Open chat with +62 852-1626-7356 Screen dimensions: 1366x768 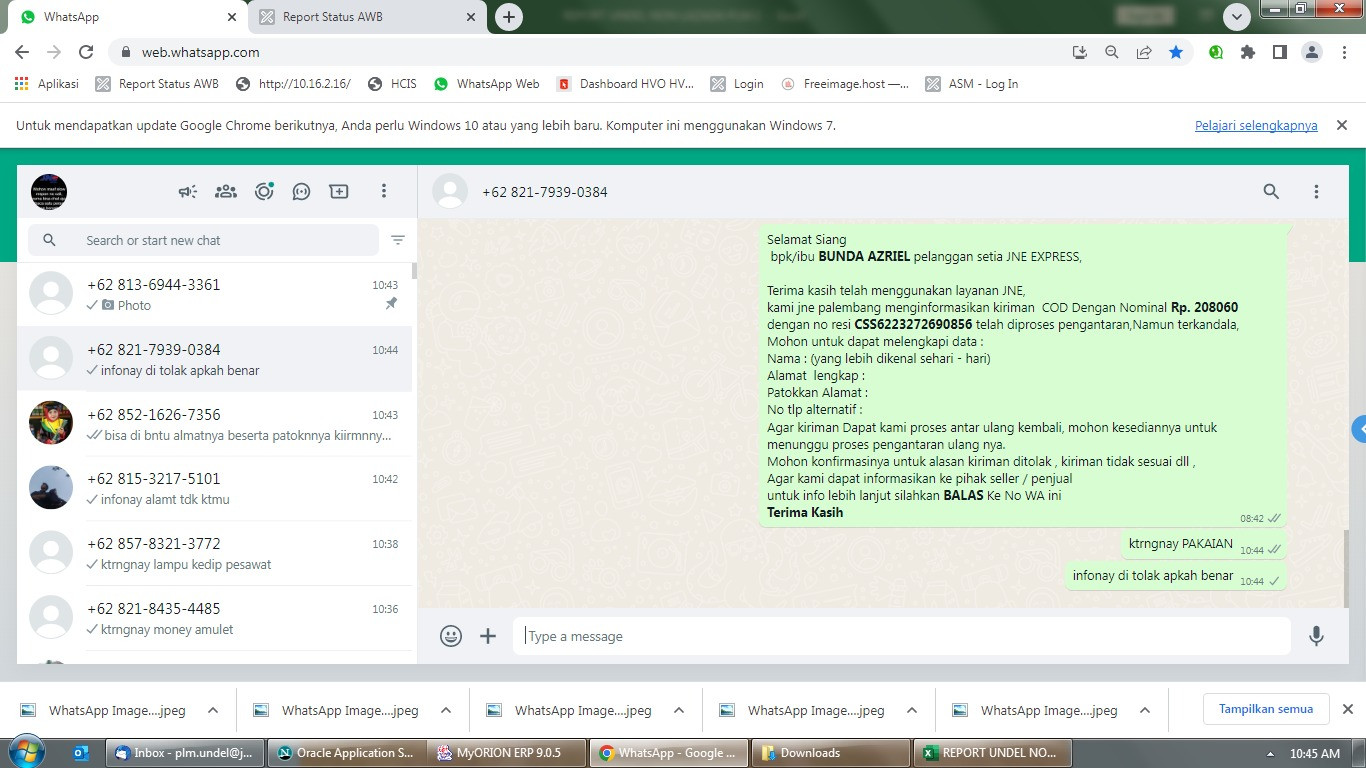pos(214,424)
